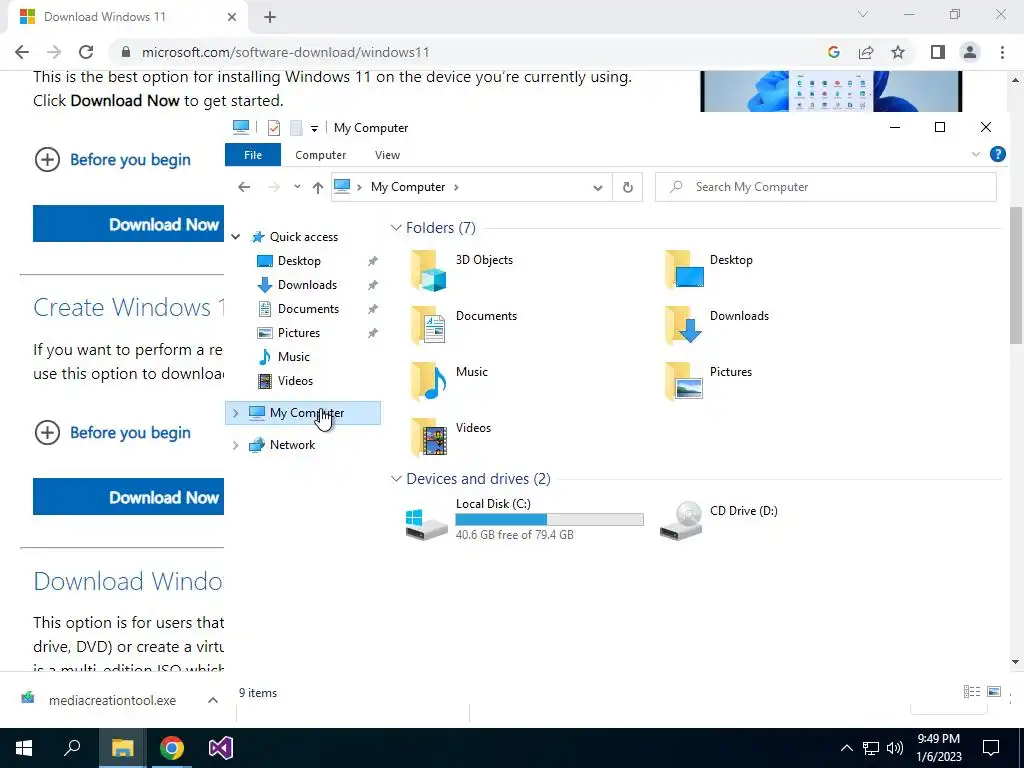
Task: Open the address bar history dropdown
Action: pyautogui.click(x=598, y=187)
